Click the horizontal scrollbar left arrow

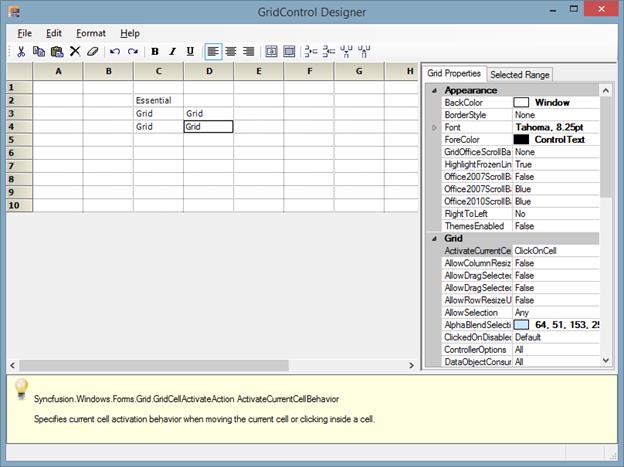12,365
